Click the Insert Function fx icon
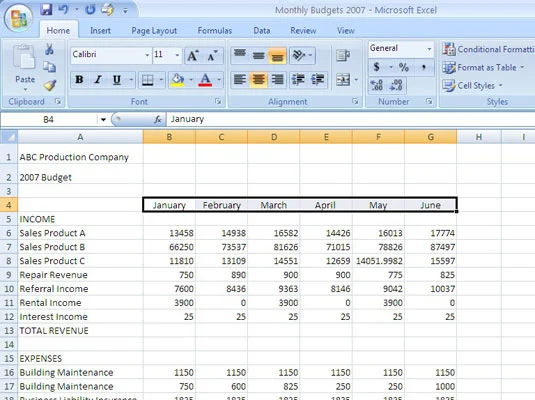 [158, 119]
